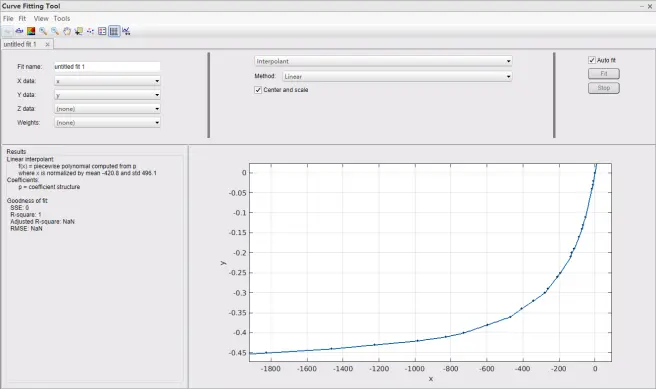Activate the data cursor tool

78,31
